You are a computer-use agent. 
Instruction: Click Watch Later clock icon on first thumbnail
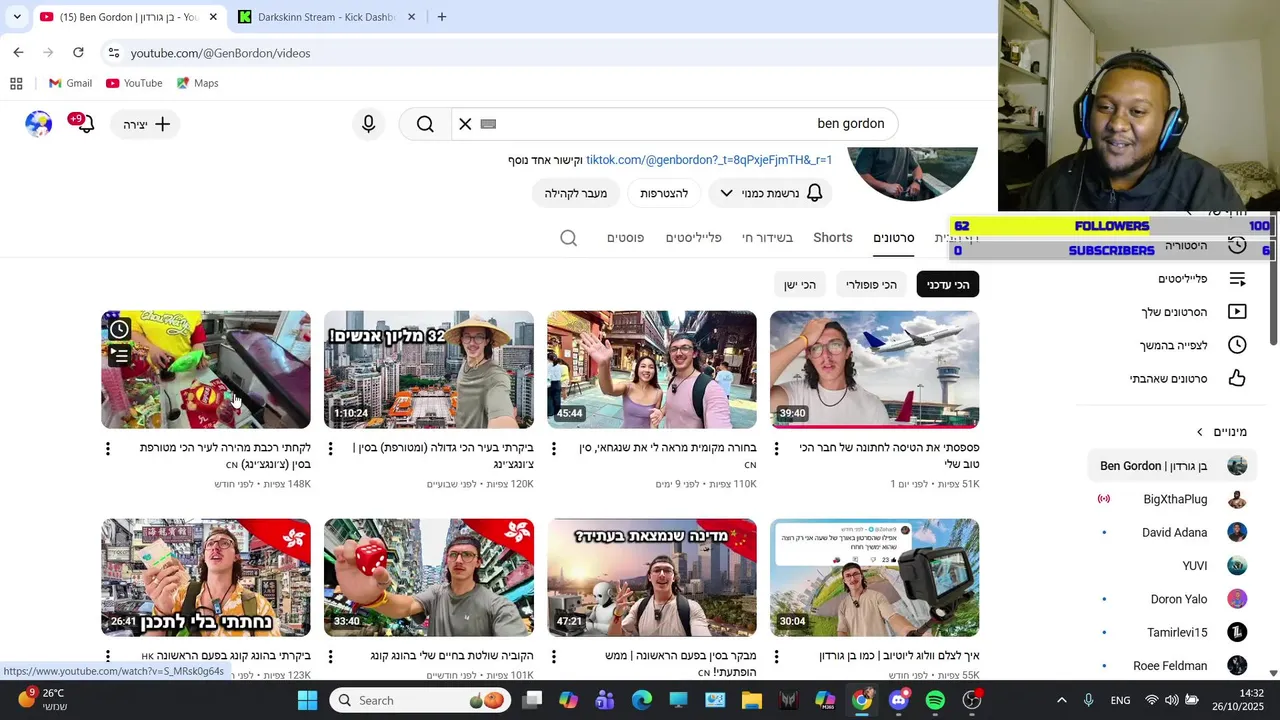tap(119, 329)
